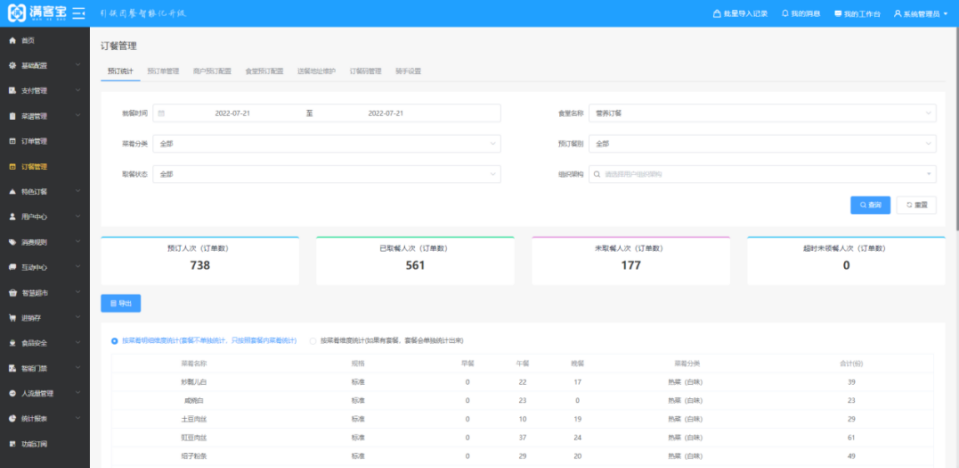Click the pie chart icon for 统计报表

click(x=12, y=418)
